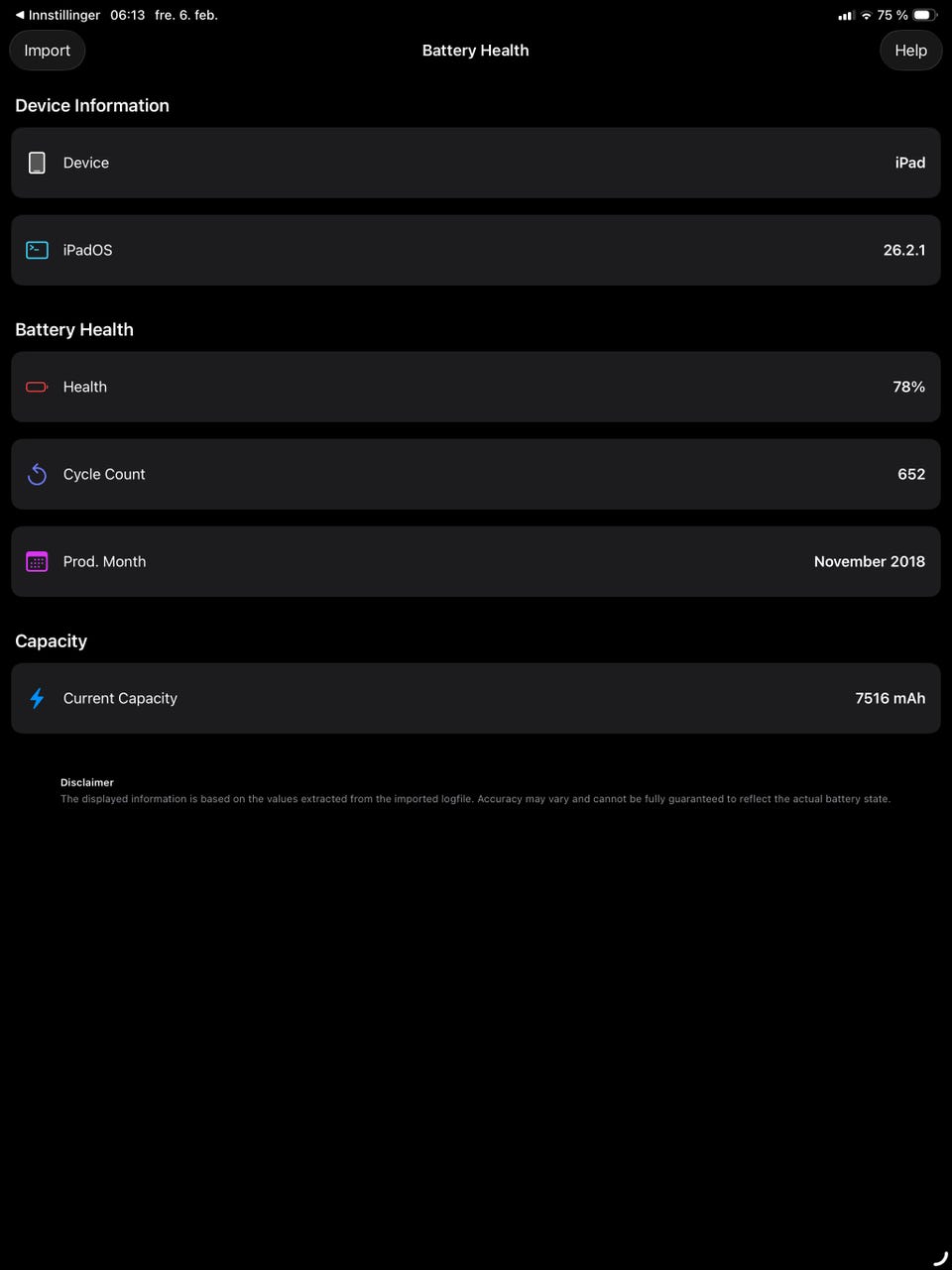Tap the status bar battery icon
Image resolution: width=952 pixels, height=1270 pixels.
pos(924,15)
